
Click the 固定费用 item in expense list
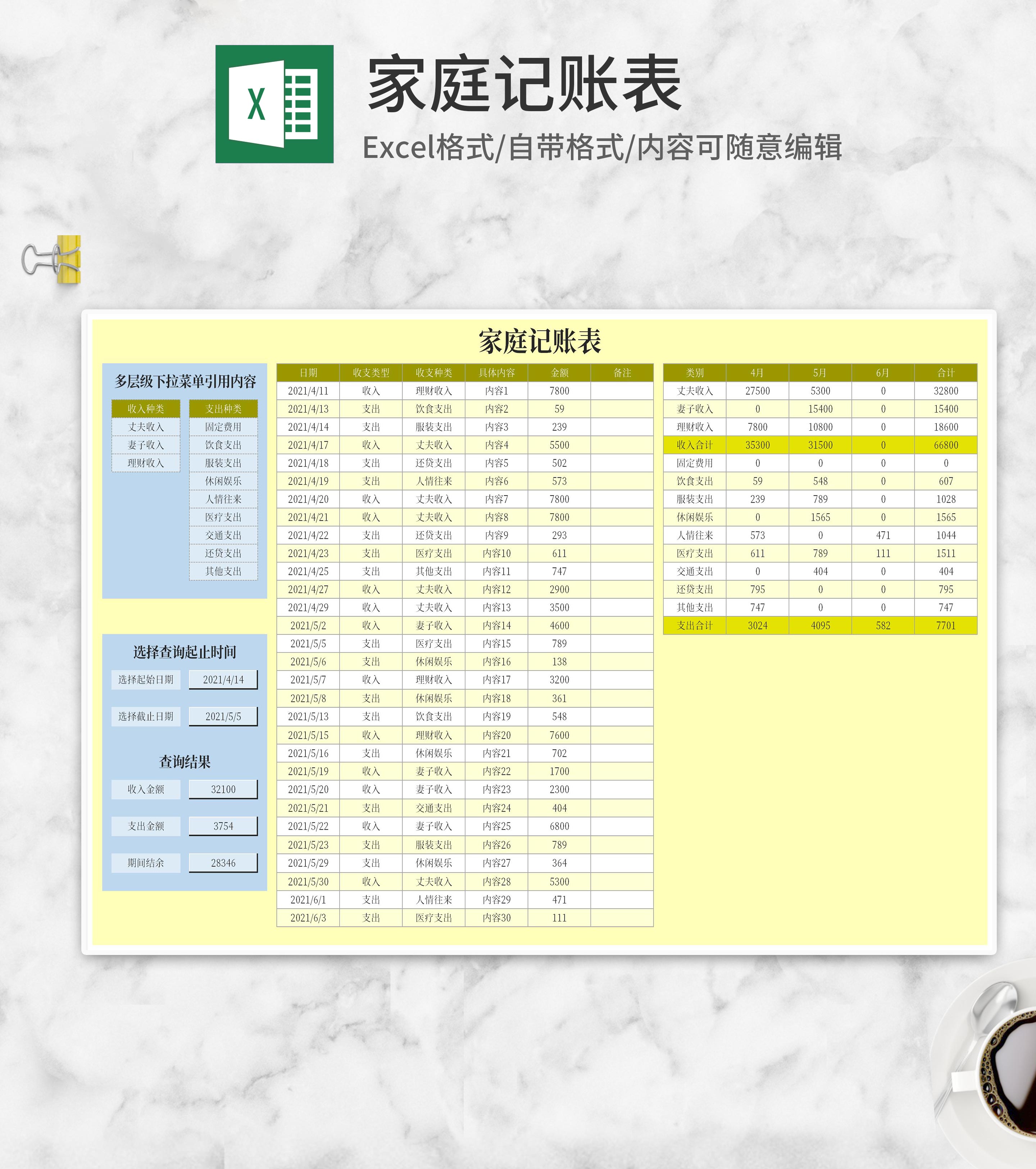pos(223,427)
